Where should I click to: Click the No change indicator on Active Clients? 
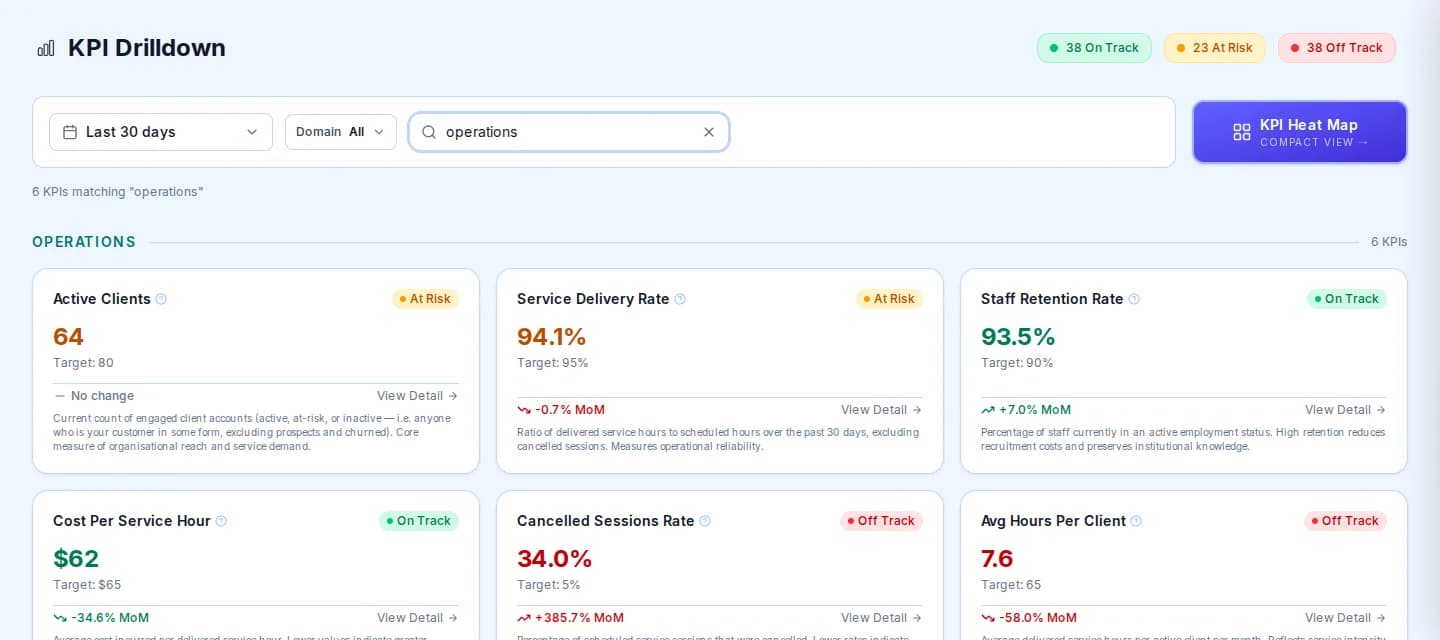(x=94, y=396)
